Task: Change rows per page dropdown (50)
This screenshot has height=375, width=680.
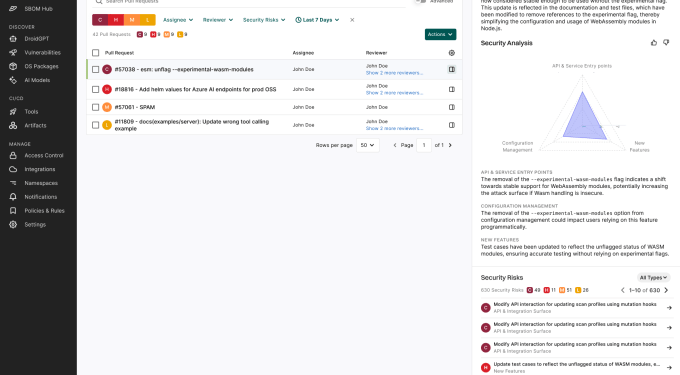Action: 367,145
